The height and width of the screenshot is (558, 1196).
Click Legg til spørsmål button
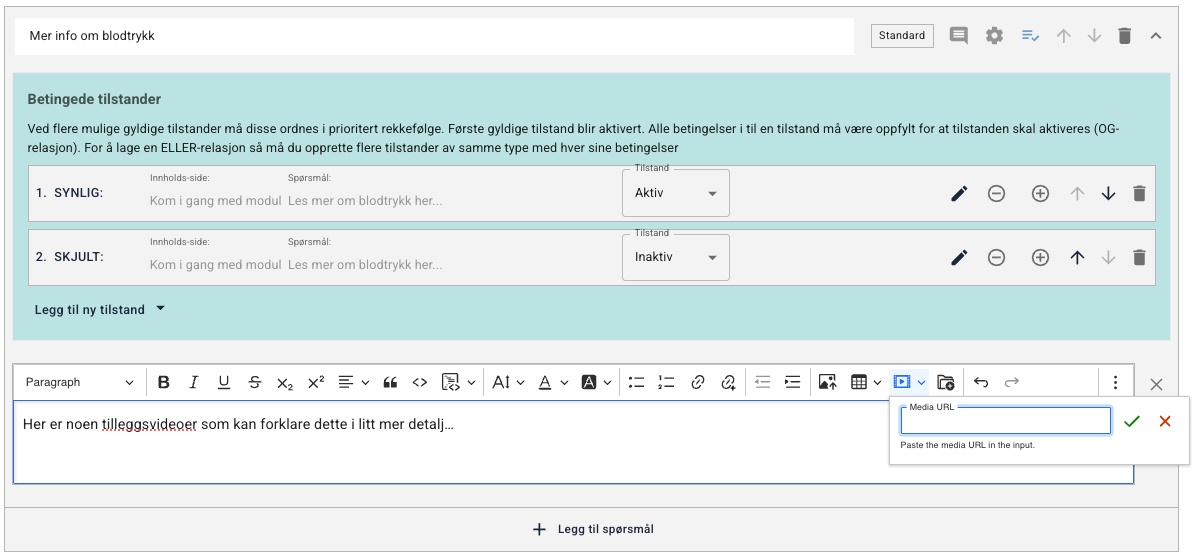pyautogui.click(x=593, y=529)
